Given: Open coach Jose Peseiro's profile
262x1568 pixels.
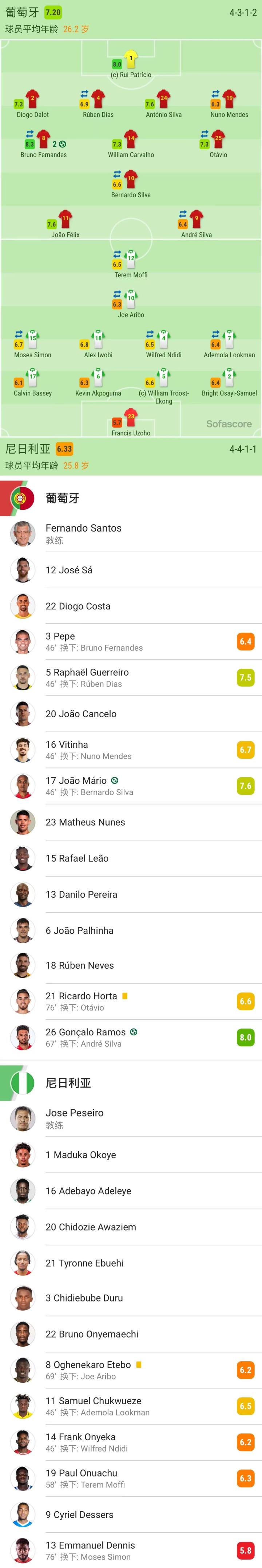Looking at the screenshot, I should pos(74,1118).
